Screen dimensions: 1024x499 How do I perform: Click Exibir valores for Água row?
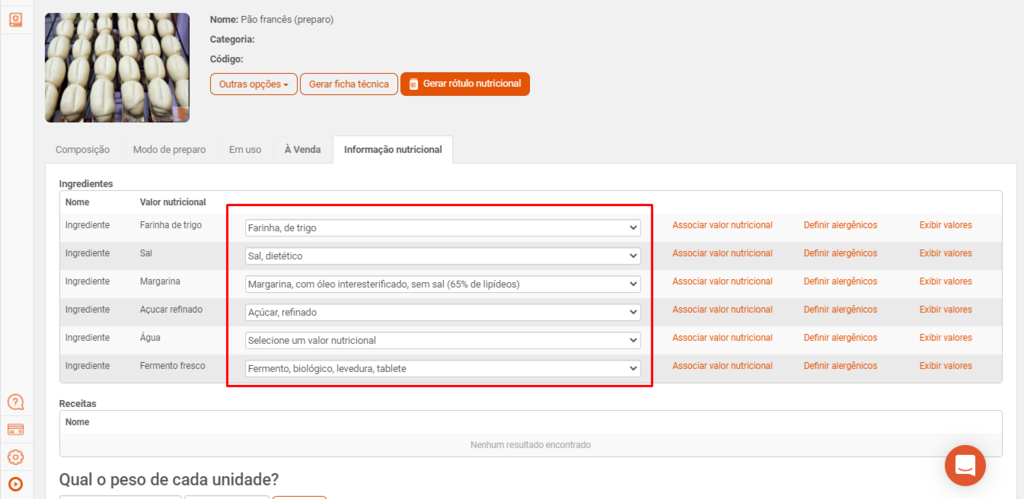[946, 337]
